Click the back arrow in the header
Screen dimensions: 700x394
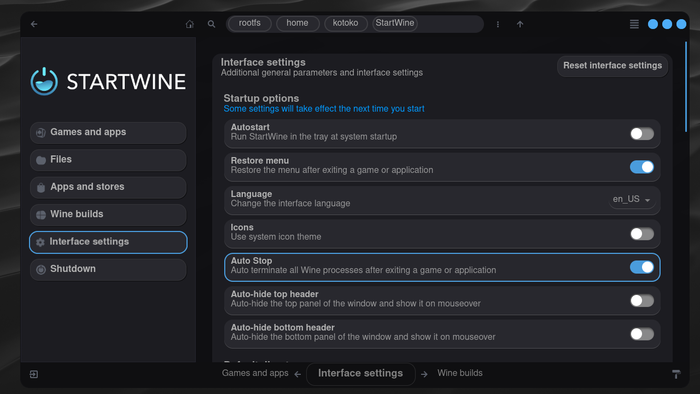tap(34, 24)
